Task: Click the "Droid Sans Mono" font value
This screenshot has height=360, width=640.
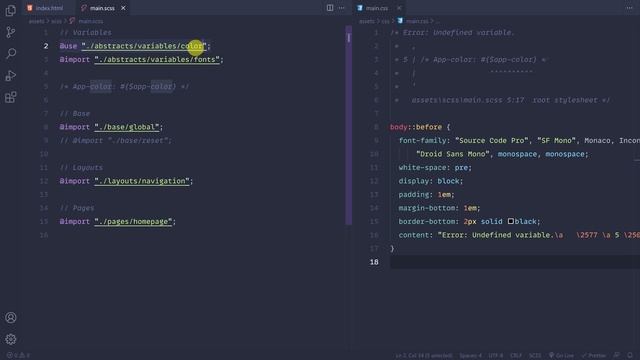Action: point(453,154)
